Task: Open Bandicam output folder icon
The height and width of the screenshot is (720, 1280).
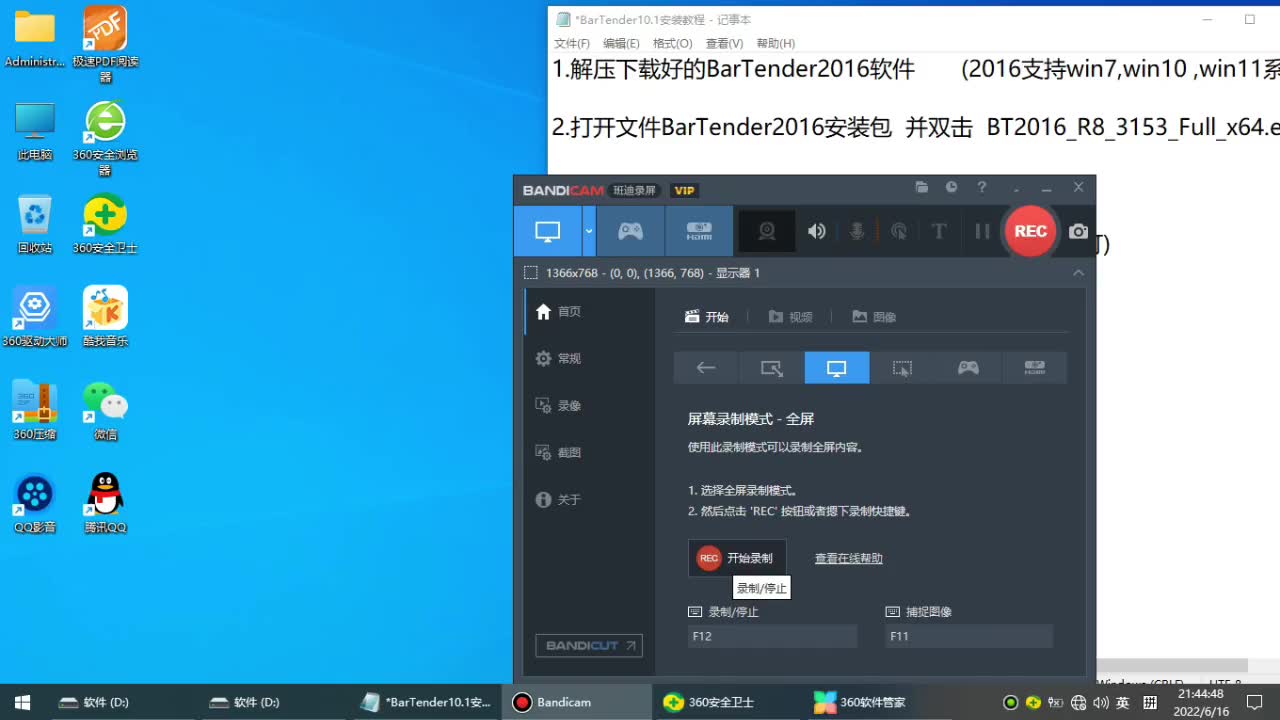Action: click(x=922, y=187)
